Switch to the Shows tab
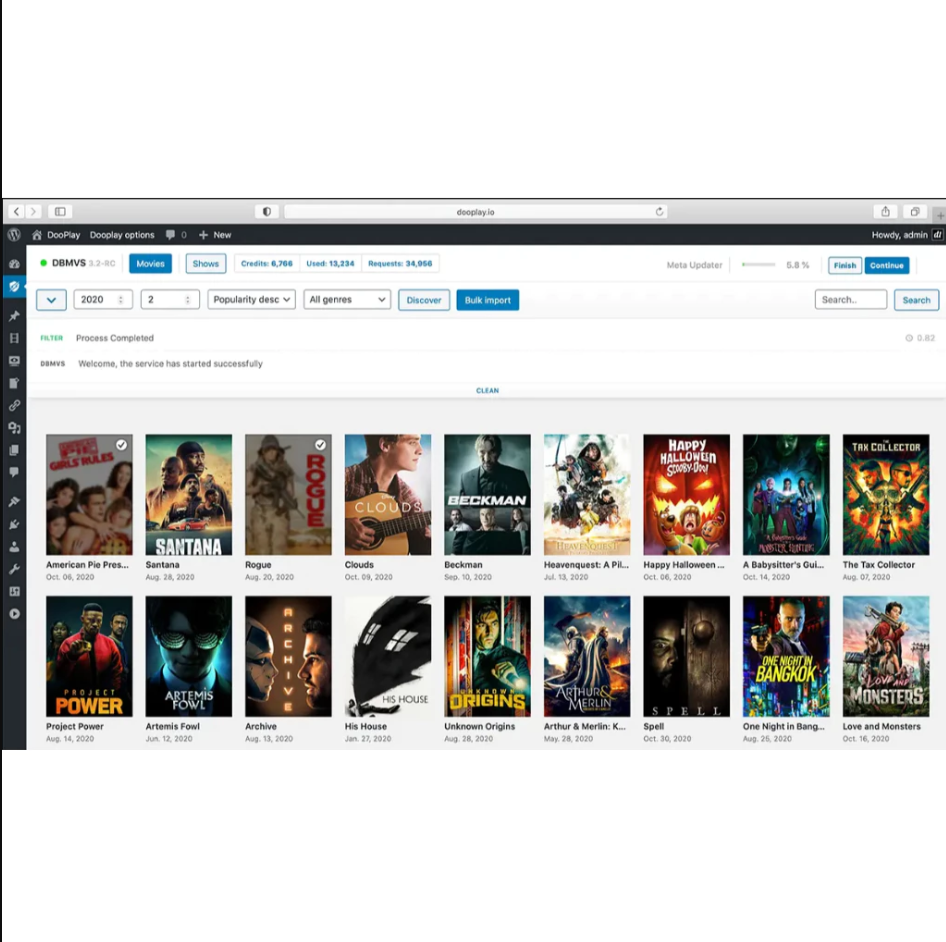Image resolution: width=946 pixels, height=942 pixels. pyautogui.click(x=206, y=264)
